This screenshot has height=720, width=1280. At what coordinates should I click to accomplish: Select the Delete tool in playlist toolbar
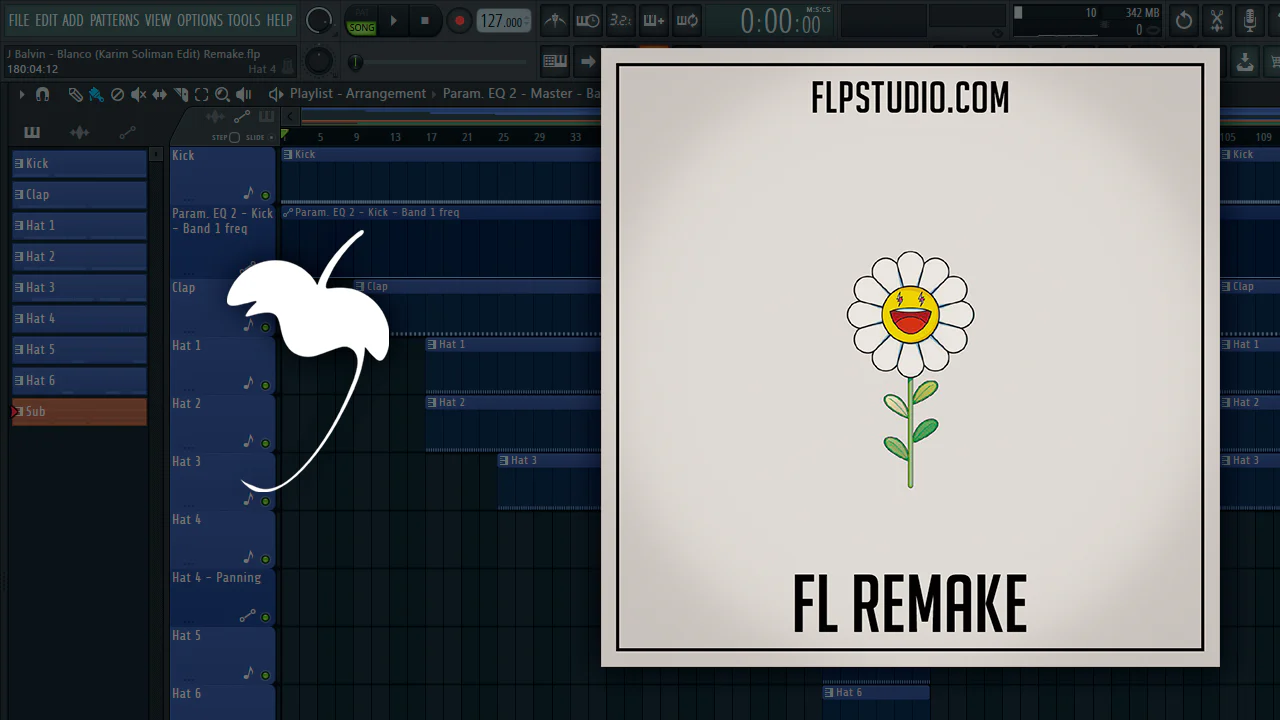point(117,94)
